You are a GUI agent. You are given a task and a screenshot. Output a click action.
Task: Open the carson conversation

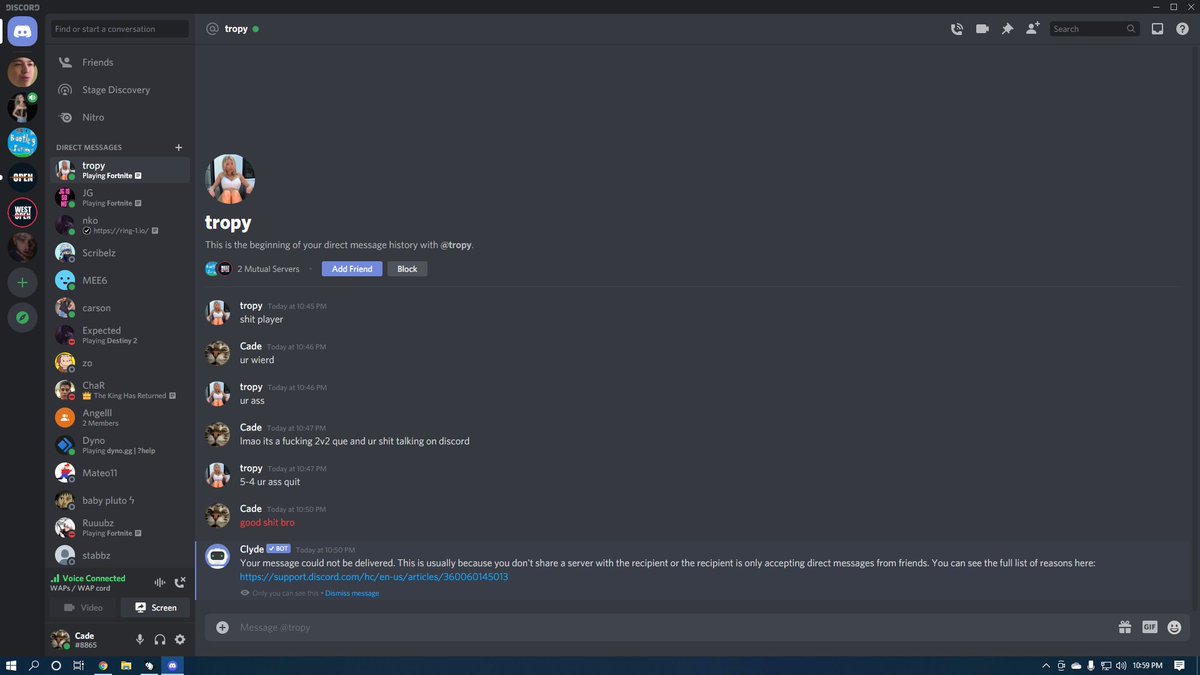tap(120, 308)
